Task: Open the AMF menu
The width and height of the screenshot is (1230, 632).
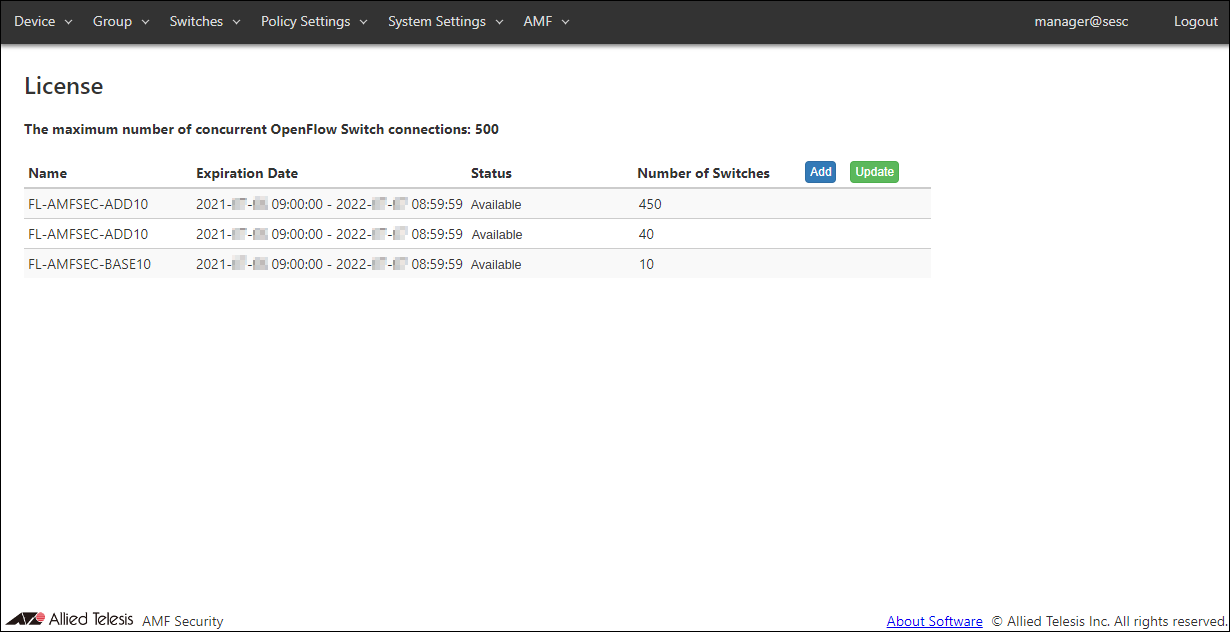Action: click(x=546, y=21)
